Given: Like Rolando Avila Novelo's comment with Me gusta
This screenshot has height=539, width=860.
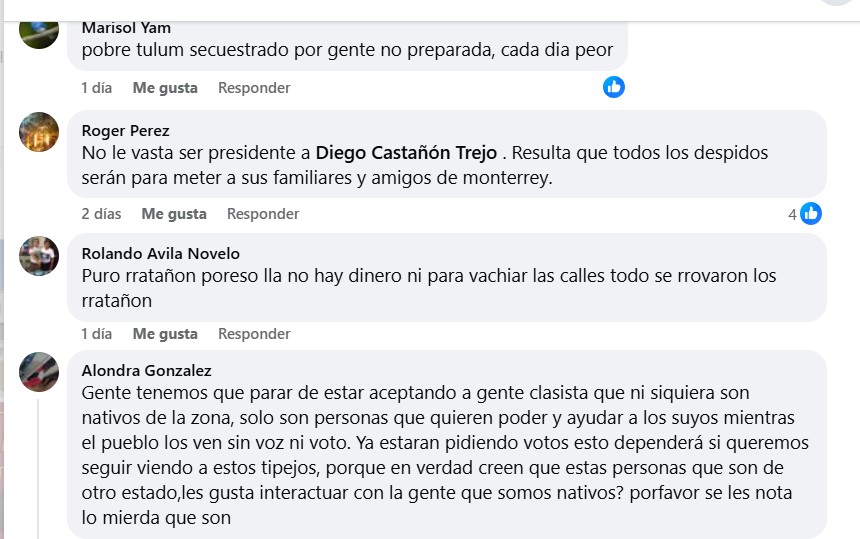Looking at the screenshot, I should click(165, 334).
